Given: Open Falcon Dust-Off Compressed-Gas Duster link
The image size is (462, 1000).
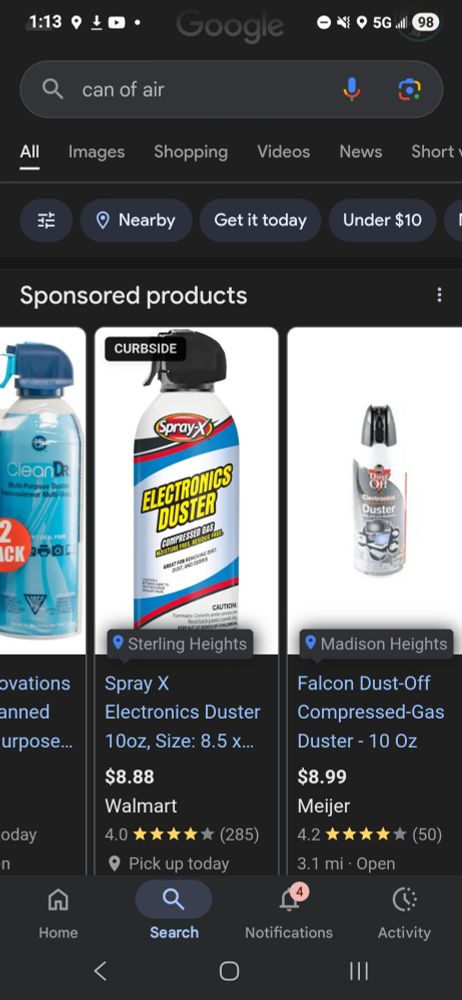Looking at the screenshot, I should pos(371,712).
